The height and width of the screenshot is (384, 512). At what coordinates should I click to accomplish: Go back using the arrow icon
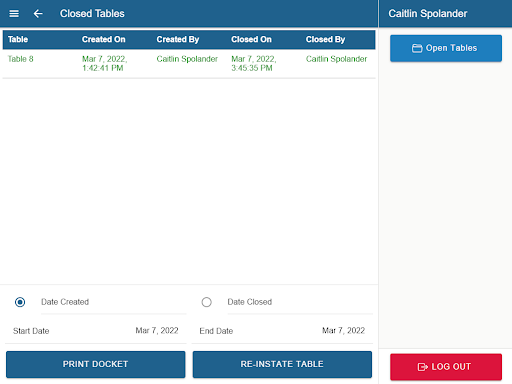[38, 14]
